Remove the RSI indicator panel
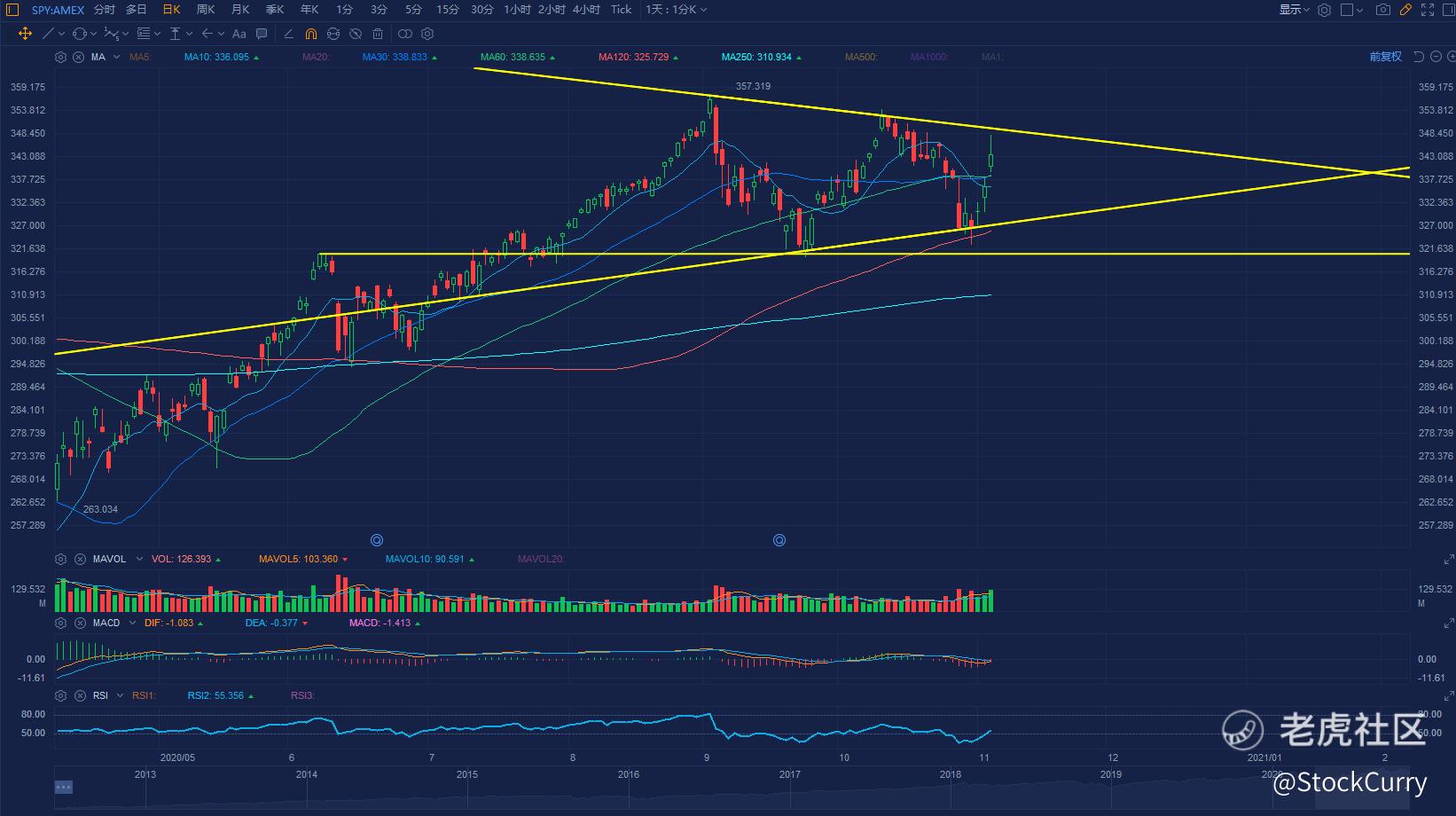 tap(80, 695)
